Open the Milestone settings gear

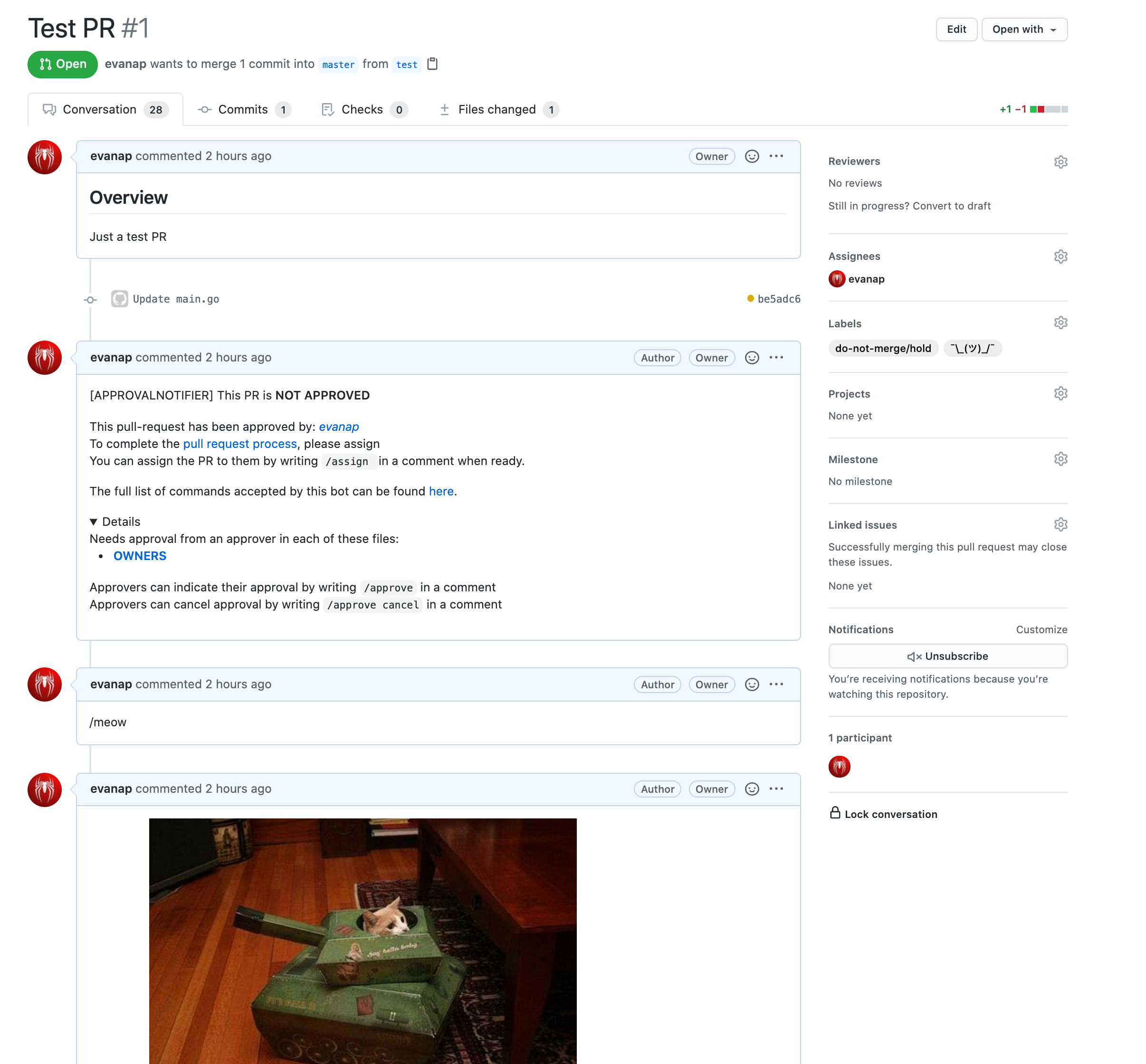pos(1060,459)
